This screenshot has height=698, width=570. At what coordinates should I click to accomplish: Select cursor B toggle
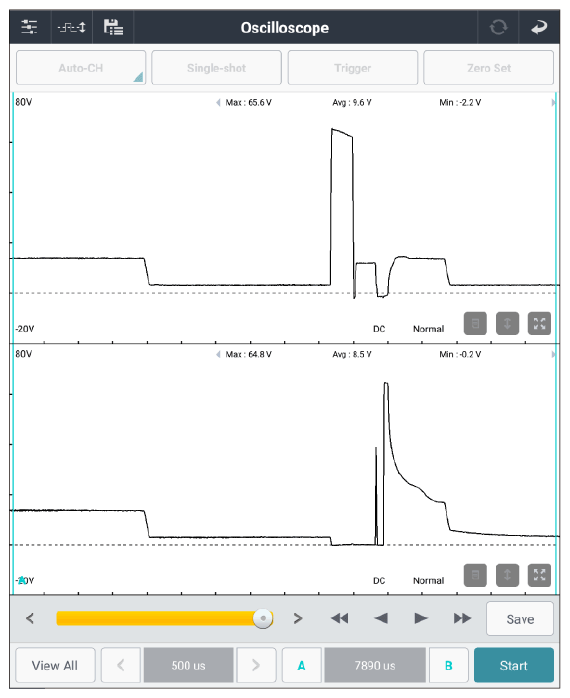click(448, 666)
